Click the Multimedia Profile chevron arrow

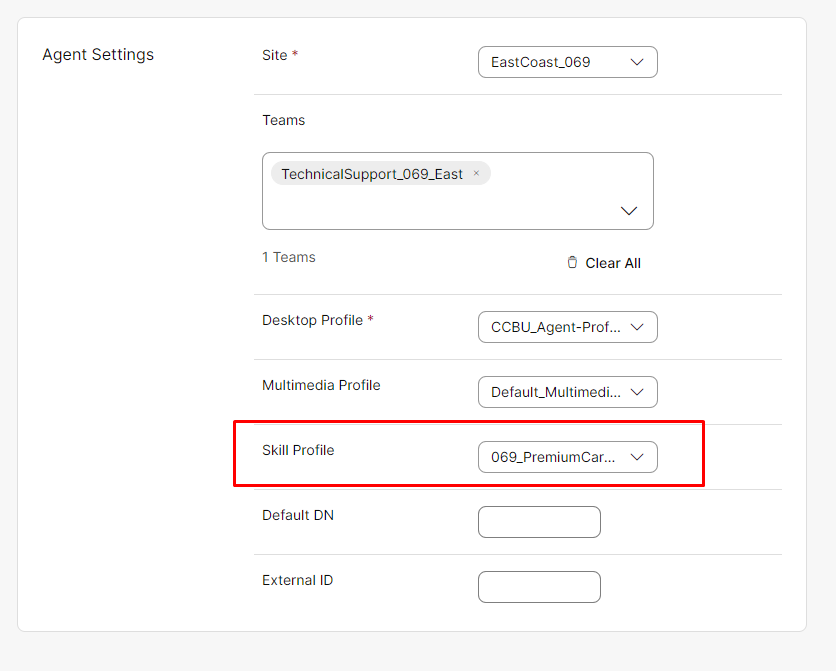[637, 392]
